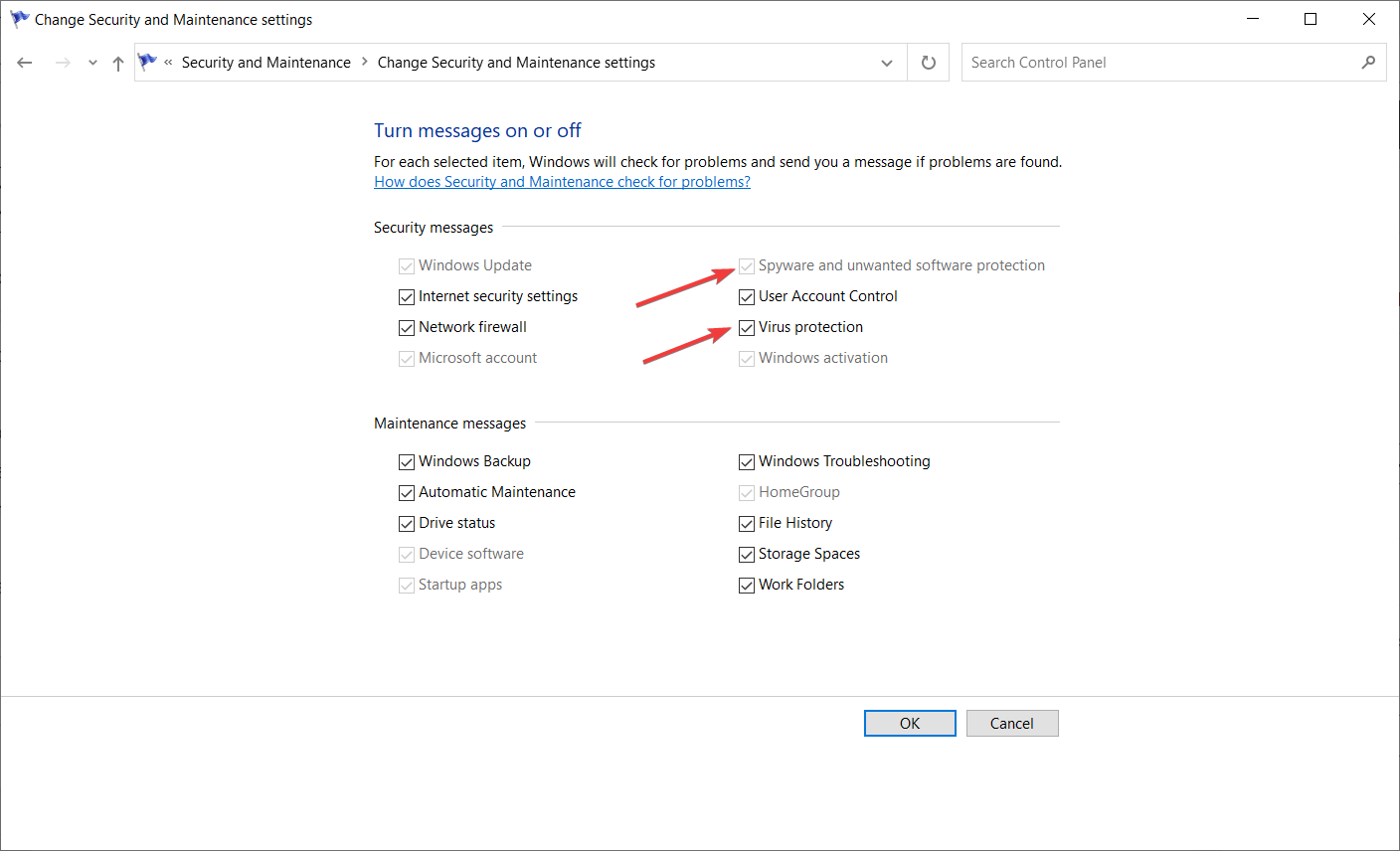Uncheck Windows Backup checkbox
Viewport: 1400px width, 851px height.
pyautogui.click(x=407, y=462)
